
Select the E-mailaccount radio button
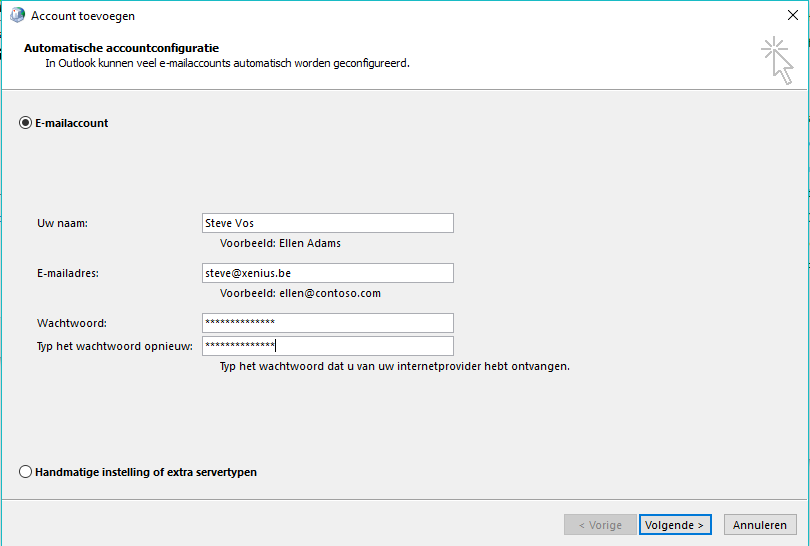[25, 123]
